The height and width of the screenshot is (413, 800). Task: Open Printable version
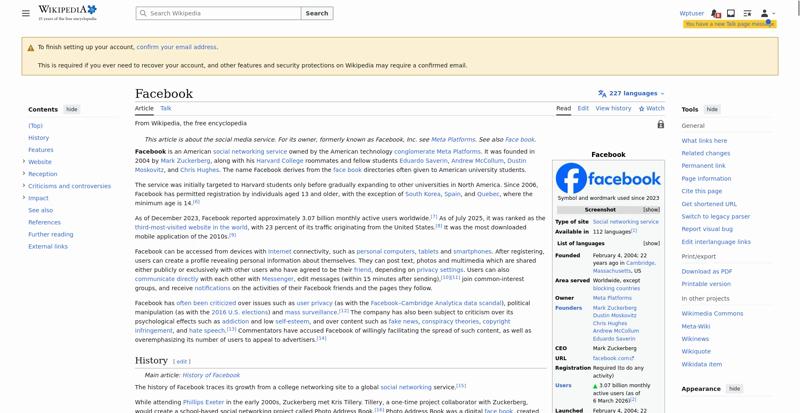pos(706,284)
